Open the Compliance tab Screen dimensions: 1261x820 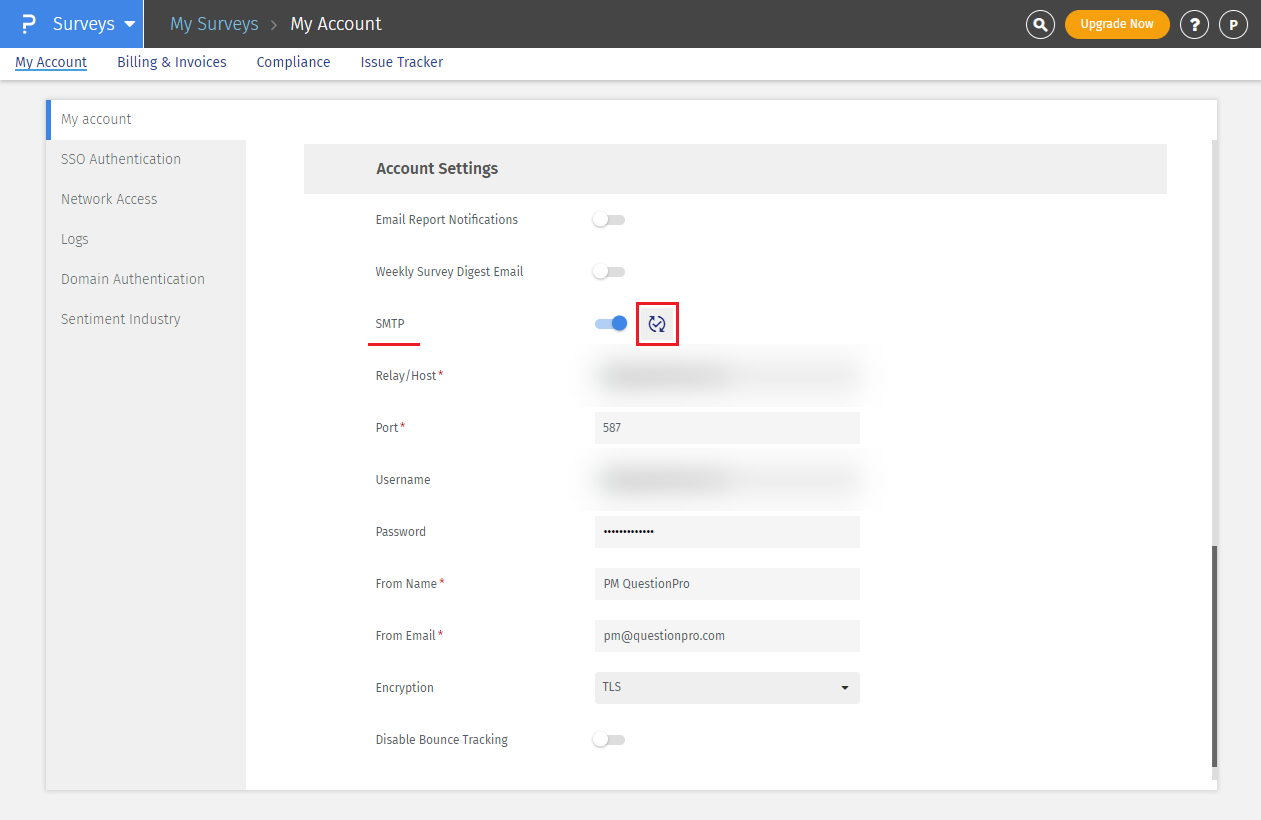[293, 62]
